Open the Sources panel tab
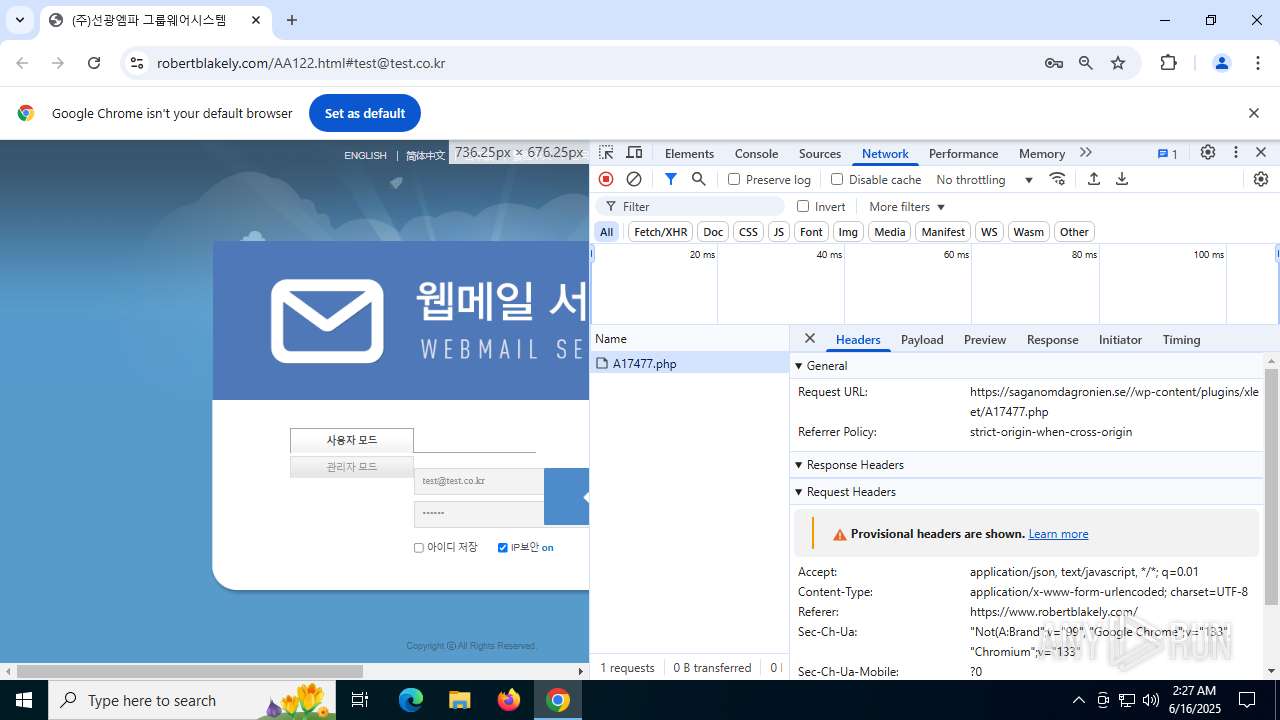The image size is (1280, 720). click(820, 154)
